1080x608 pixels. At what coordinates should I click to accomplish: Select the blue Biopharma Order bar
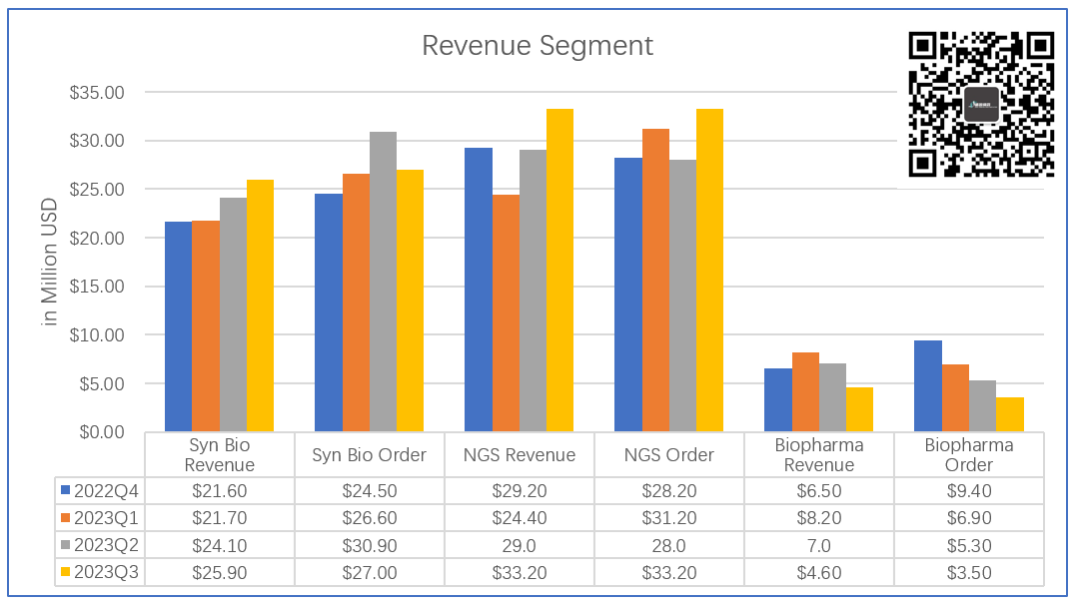tap(928, 386)
